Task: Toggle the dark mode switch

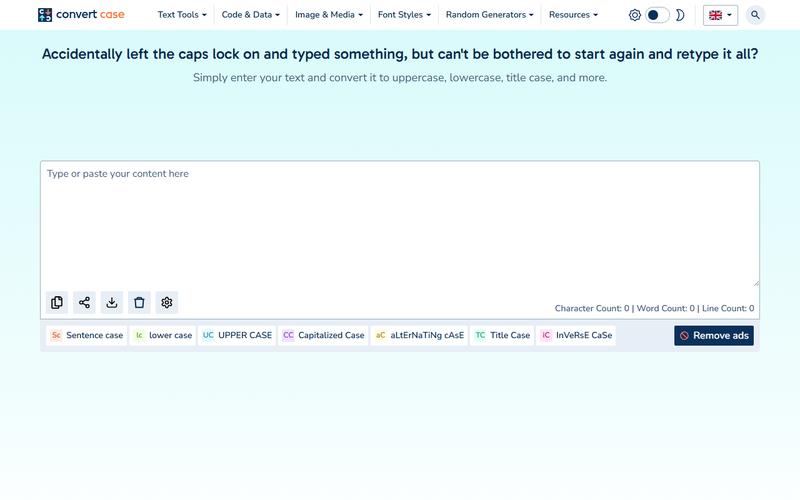Action: coord(657,15)
